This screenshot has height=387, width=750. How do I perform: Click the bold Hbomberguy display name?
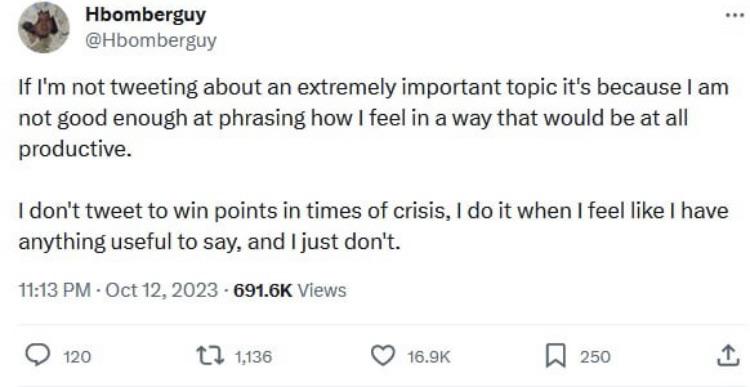click(146, 15)
